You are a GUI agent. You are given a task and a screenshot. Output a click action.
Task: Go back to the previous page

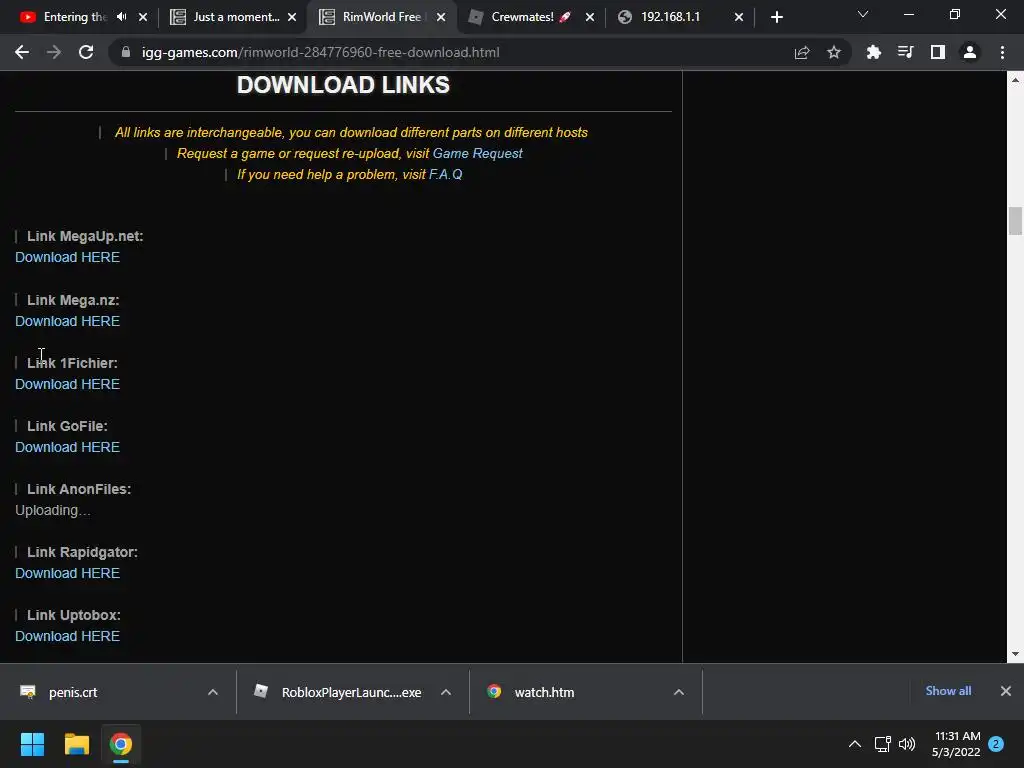point(22,52)
